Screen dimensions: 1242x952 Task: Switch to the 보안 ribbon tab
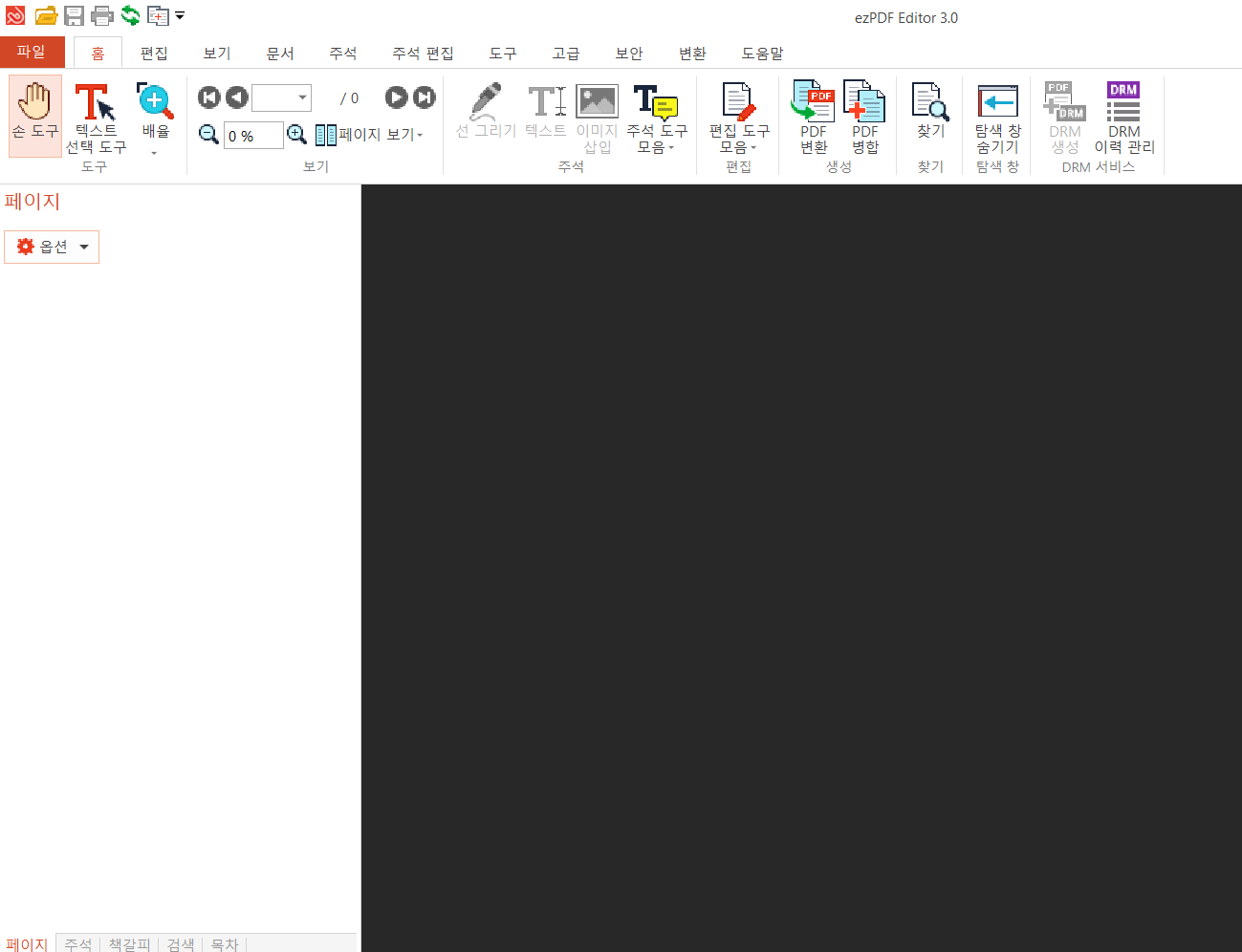click(x=629, y=54)
